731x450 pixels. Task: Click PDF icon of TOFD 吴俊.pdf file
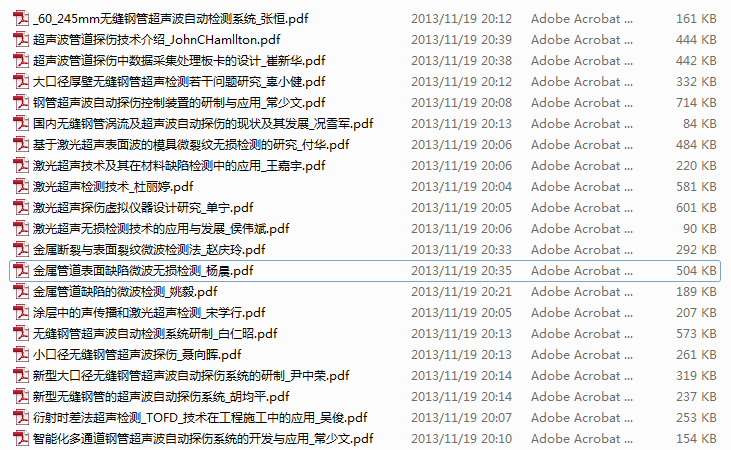click(21, 417)
